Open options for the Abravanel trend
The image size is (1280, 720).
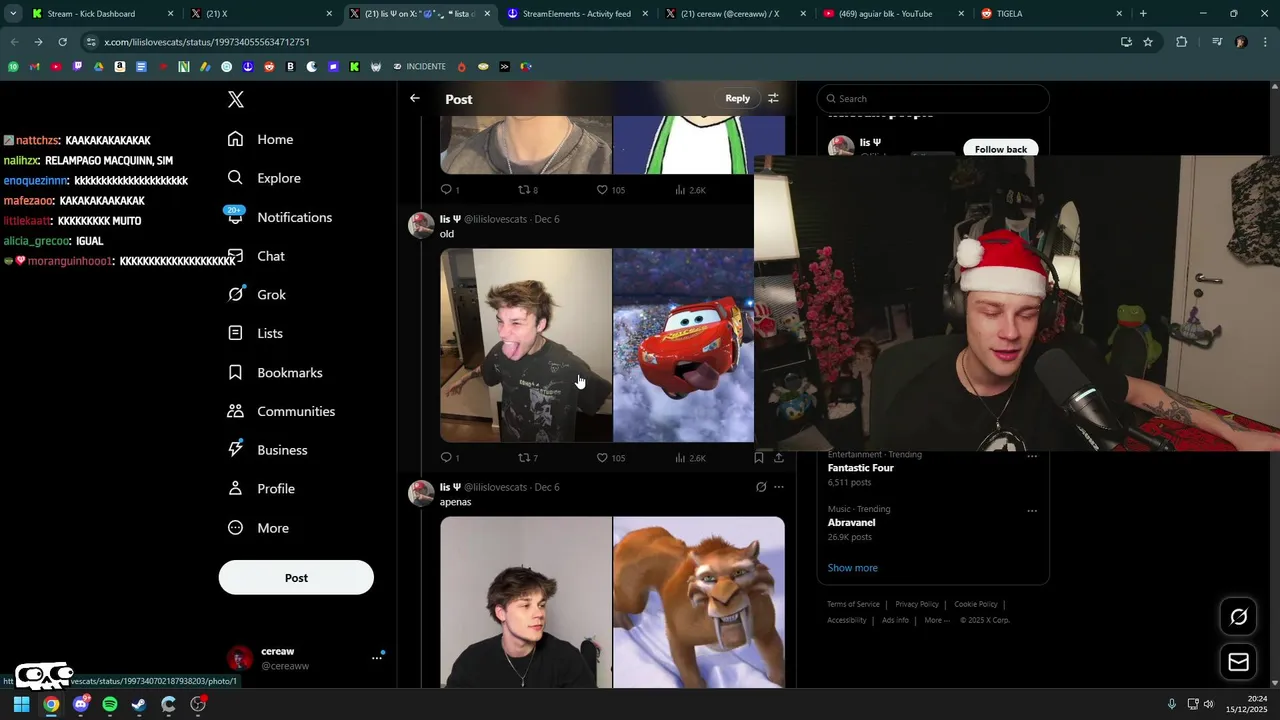click(1032, 511)
